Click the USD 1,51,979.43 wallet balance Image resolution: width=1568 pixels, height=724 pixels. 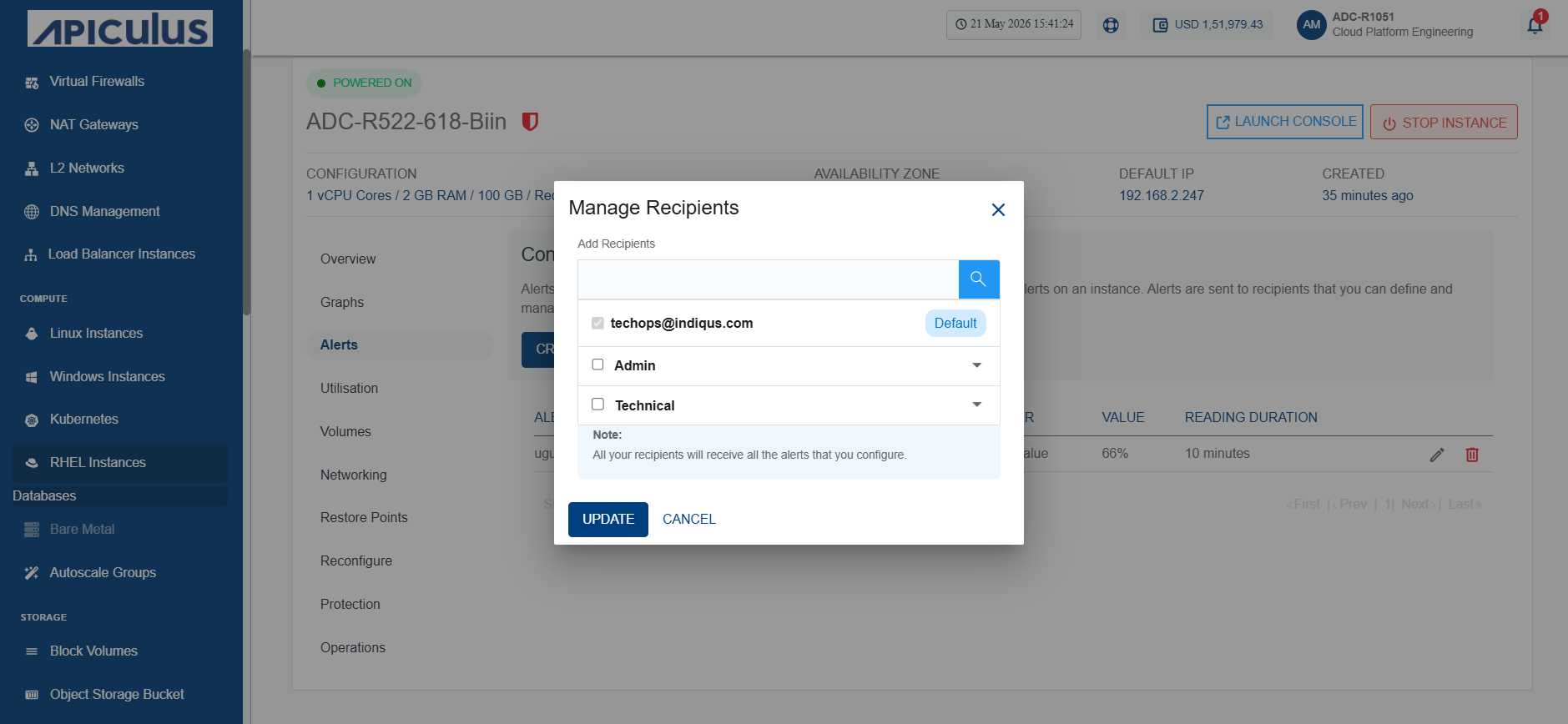pos(1207,25)
